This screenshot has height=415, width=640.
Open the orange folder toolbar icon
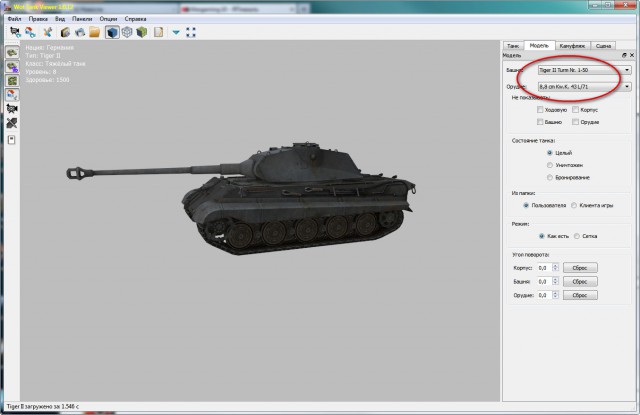(94, 32)
